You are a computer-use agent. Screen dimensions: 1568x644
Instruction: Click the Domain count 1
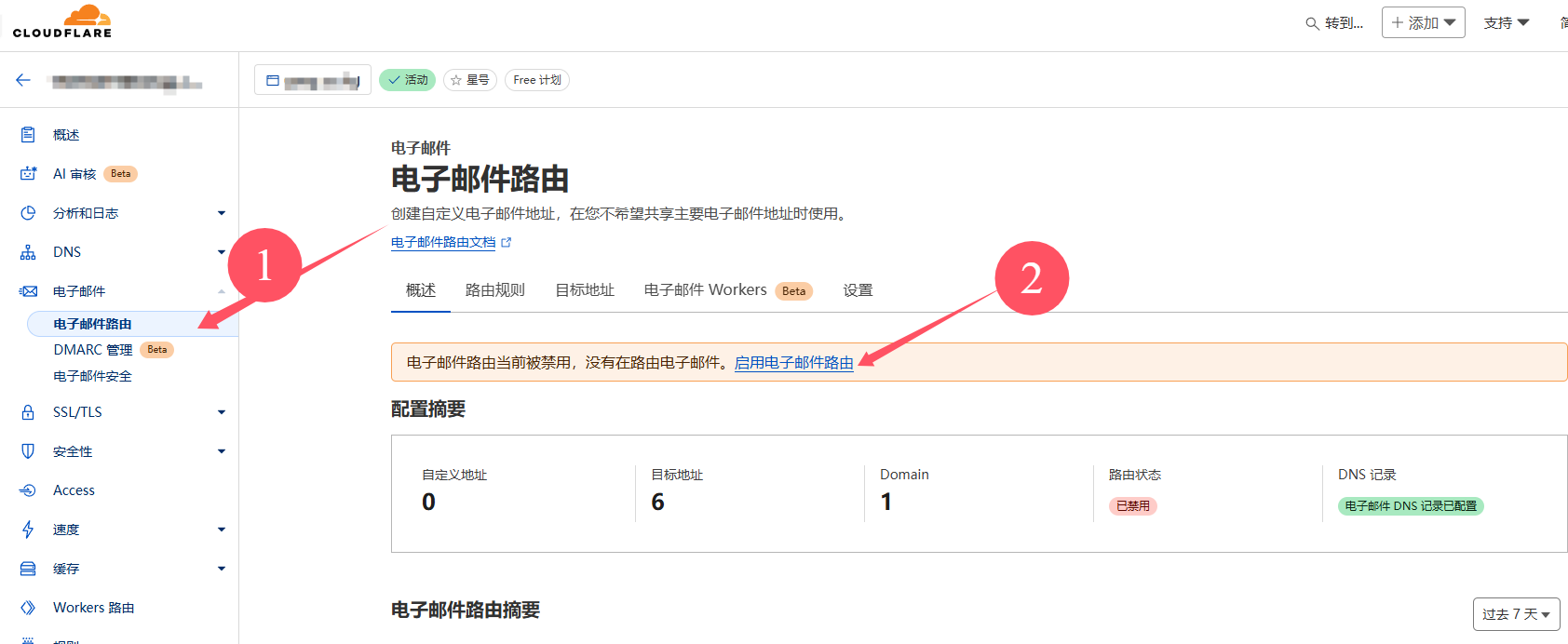(886, 503)
